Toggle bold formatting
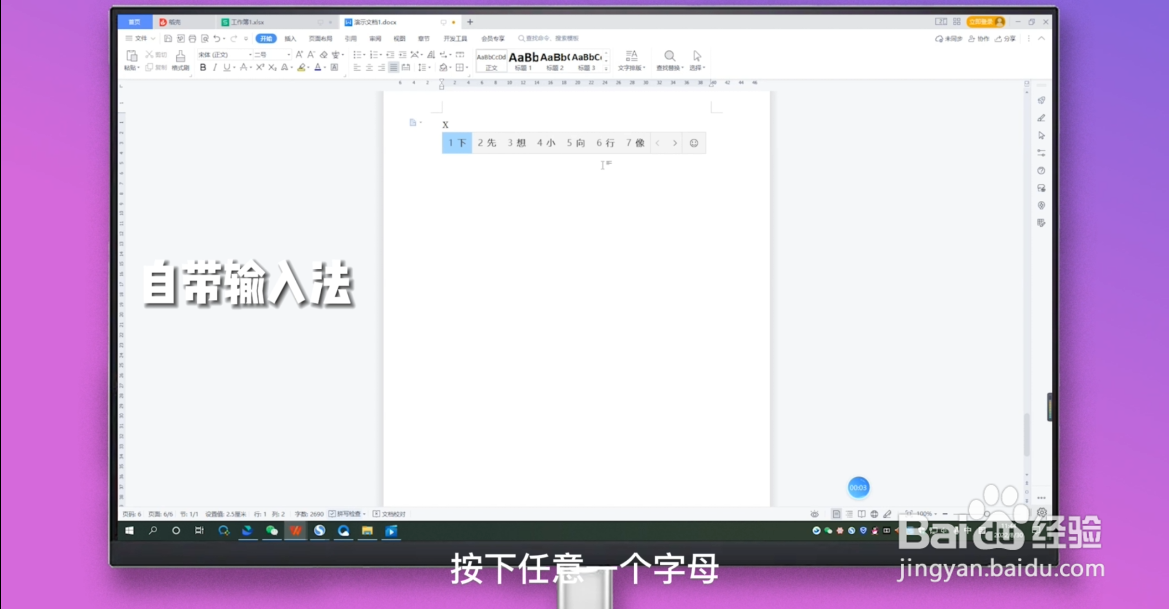 203,68
